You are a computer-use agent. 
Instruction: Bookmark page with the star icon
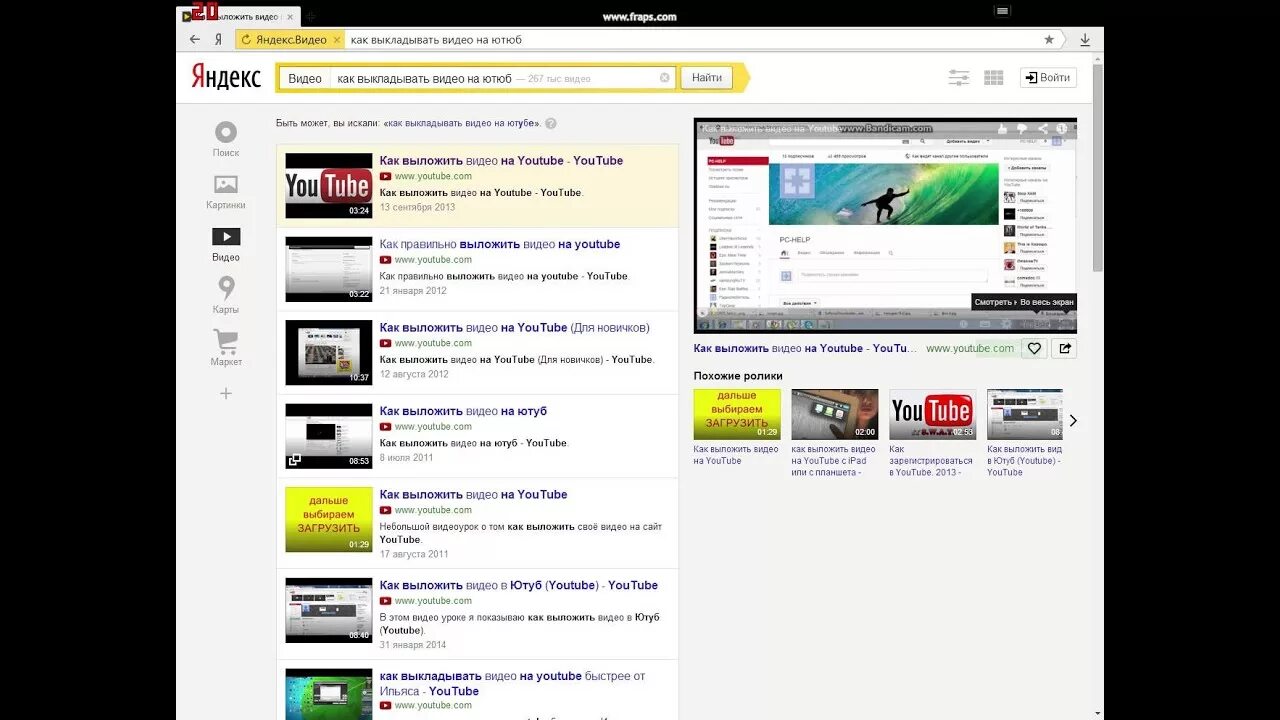pos(1049,39)
